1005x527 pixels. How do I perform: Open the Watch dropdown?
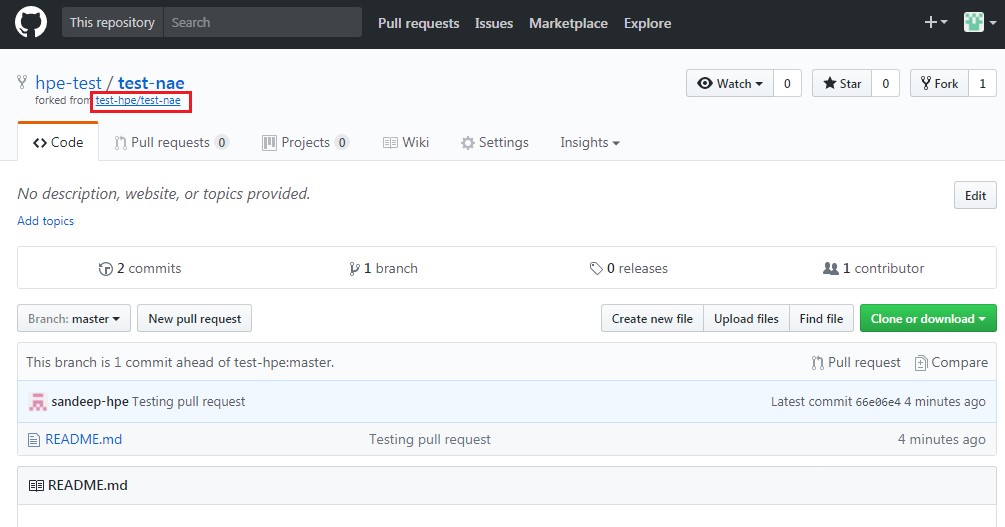coord(729,83)
